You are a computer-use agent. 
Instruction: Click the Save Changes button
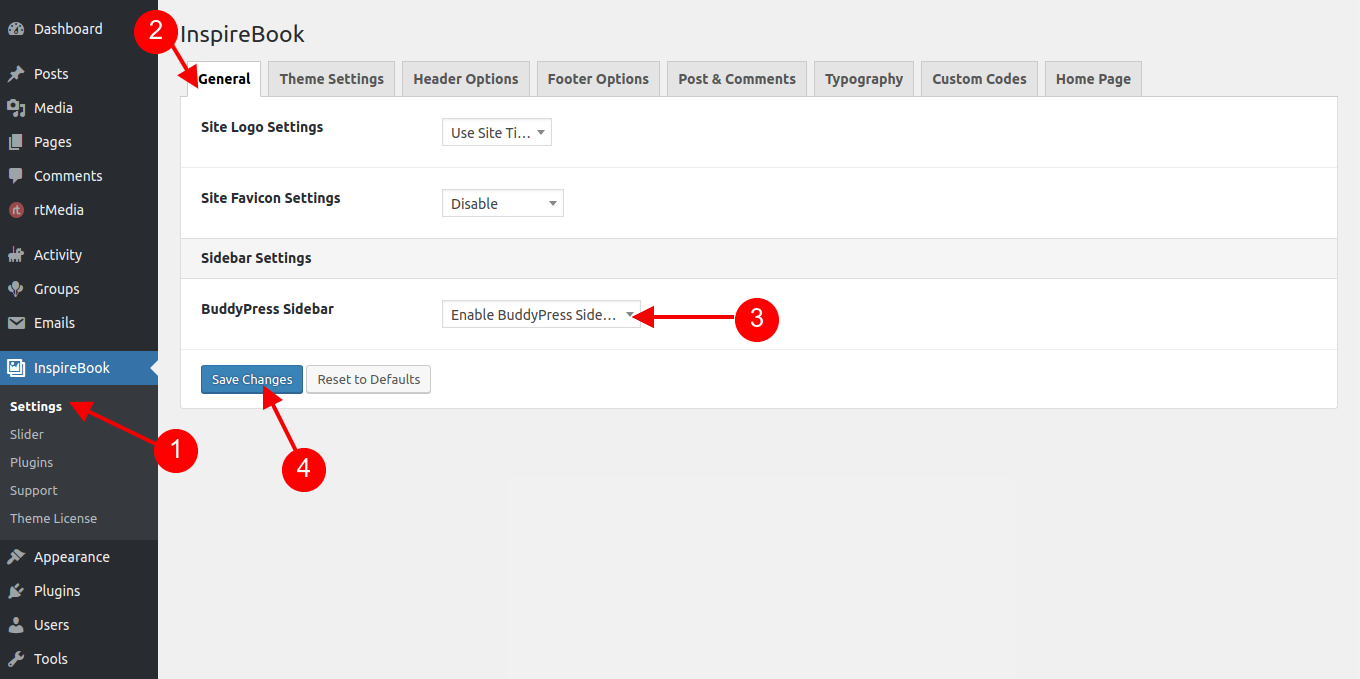(252, 380)
